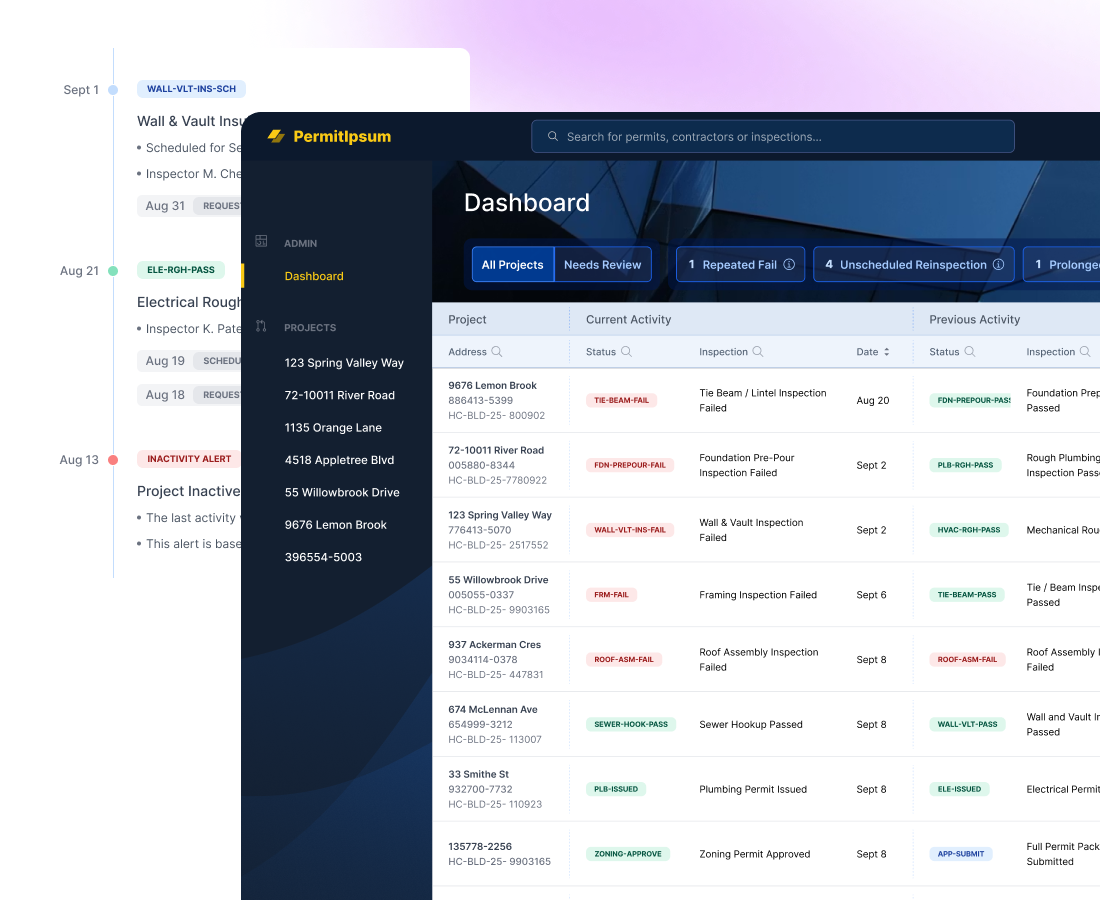Click the calendar icon beside ADMIN
Screen dimensions: 1100x900
pos(262,242)
